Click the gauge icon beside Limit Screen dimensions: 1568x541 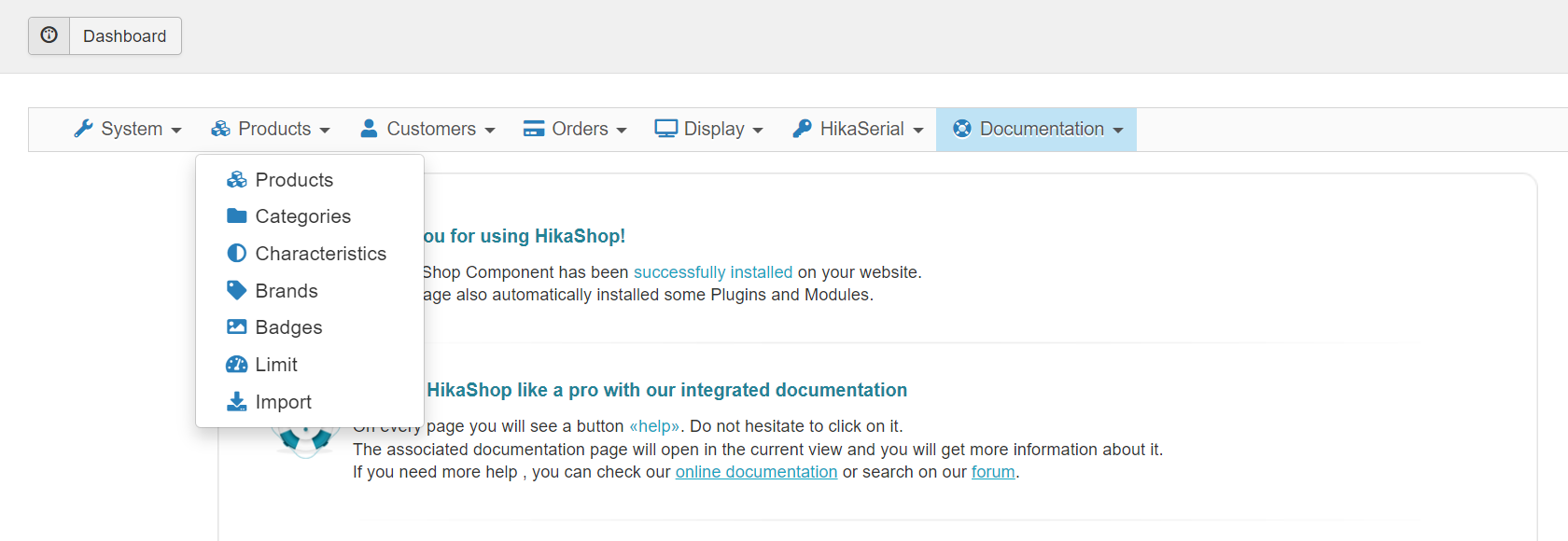pyautogui.click(x=237, y=364)
